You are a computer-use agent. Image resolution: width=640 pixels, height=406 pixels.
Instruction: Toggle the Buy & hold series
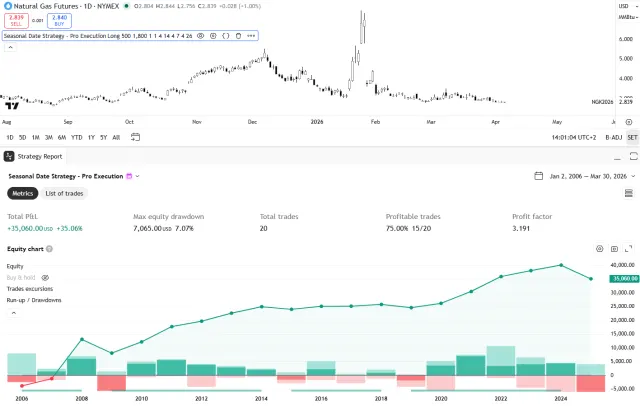click(21, 278)
